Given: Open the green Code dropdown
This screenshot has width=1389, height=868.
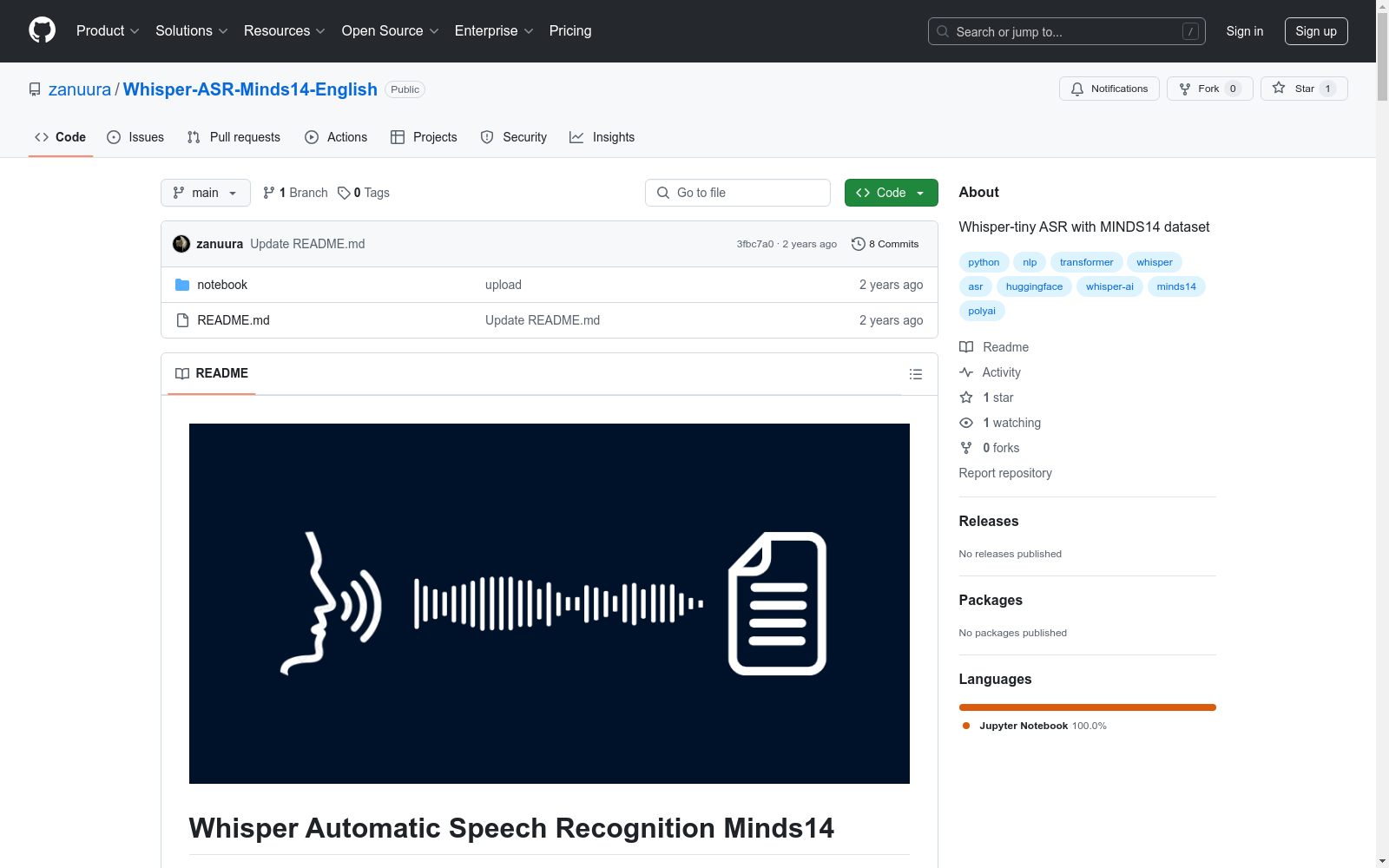Looking at the screenshot, I should [891, 193].
